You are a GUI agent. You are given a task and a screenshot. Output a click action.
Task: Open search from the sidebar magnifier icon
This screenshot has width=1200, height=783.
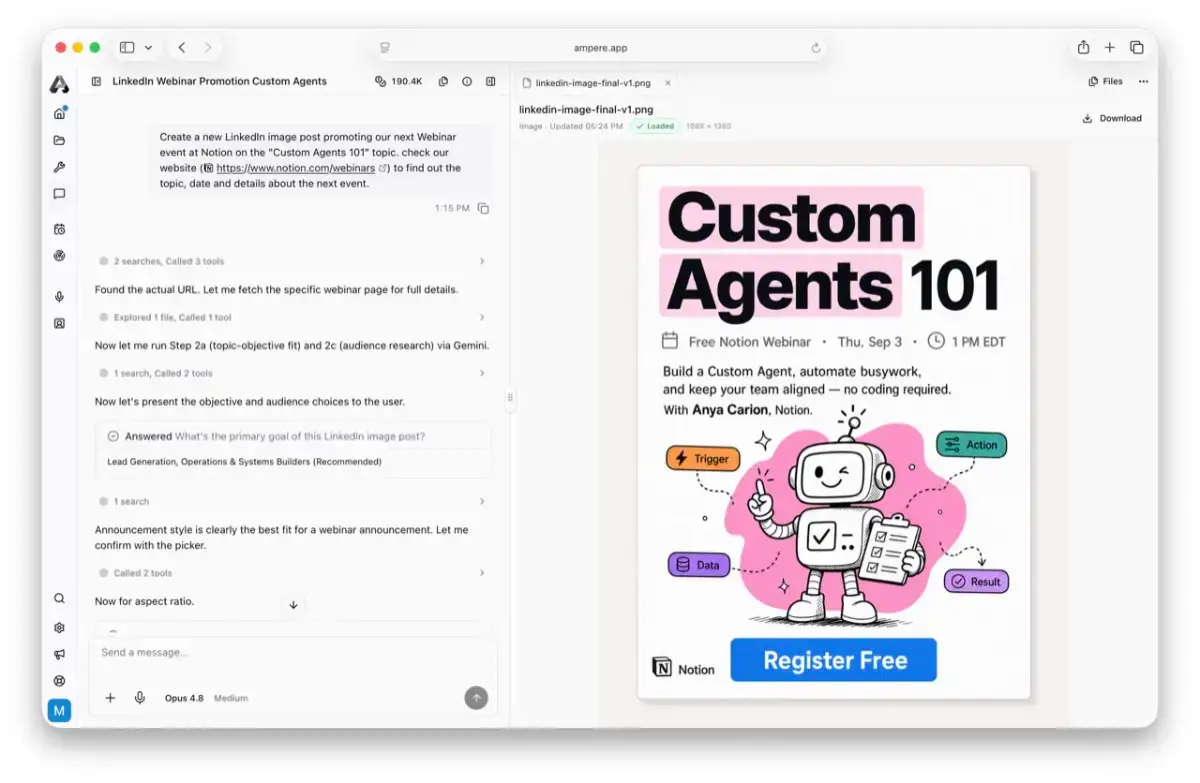(60, 599)
